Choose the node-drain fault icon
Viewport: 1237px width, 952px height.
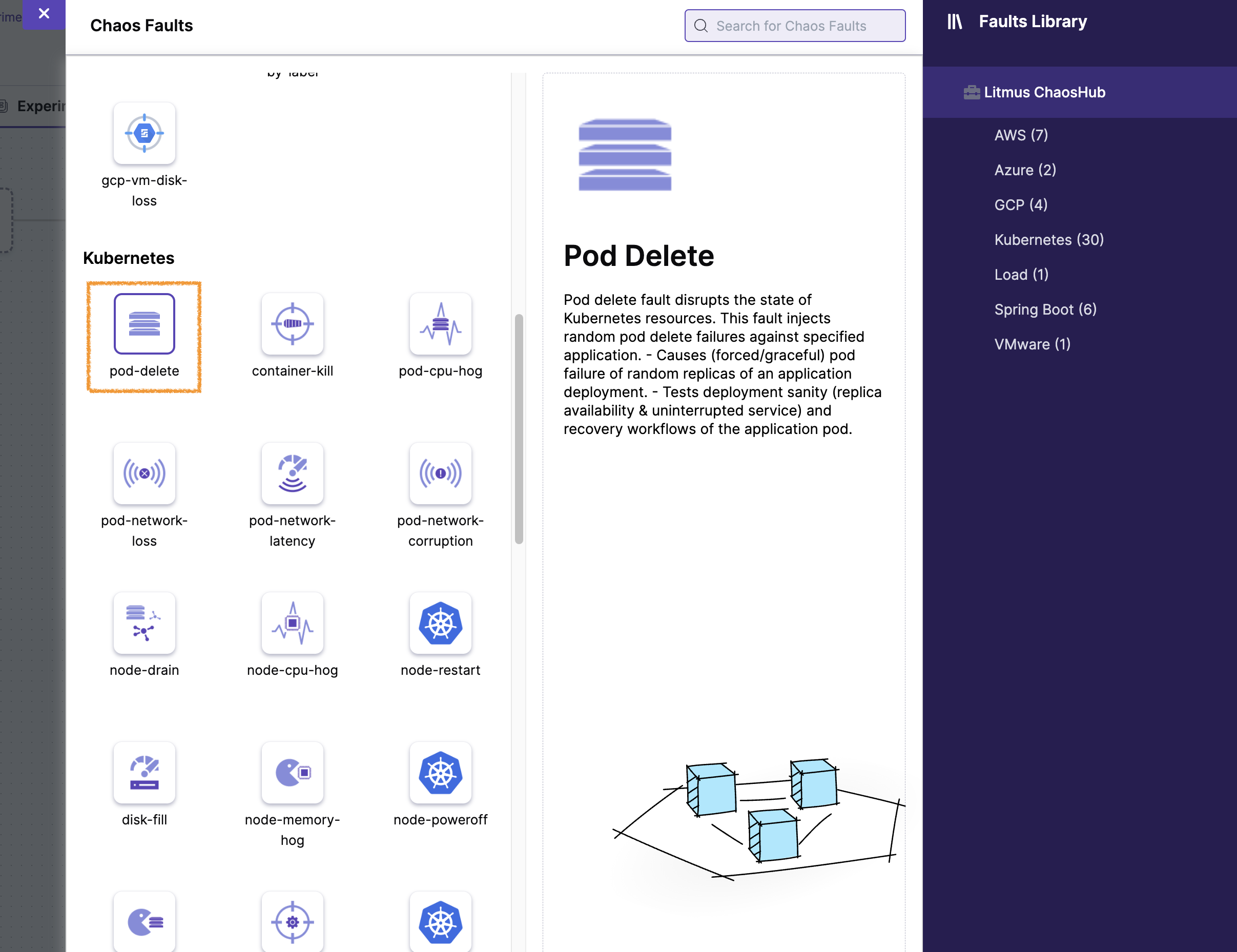[144, 623]
